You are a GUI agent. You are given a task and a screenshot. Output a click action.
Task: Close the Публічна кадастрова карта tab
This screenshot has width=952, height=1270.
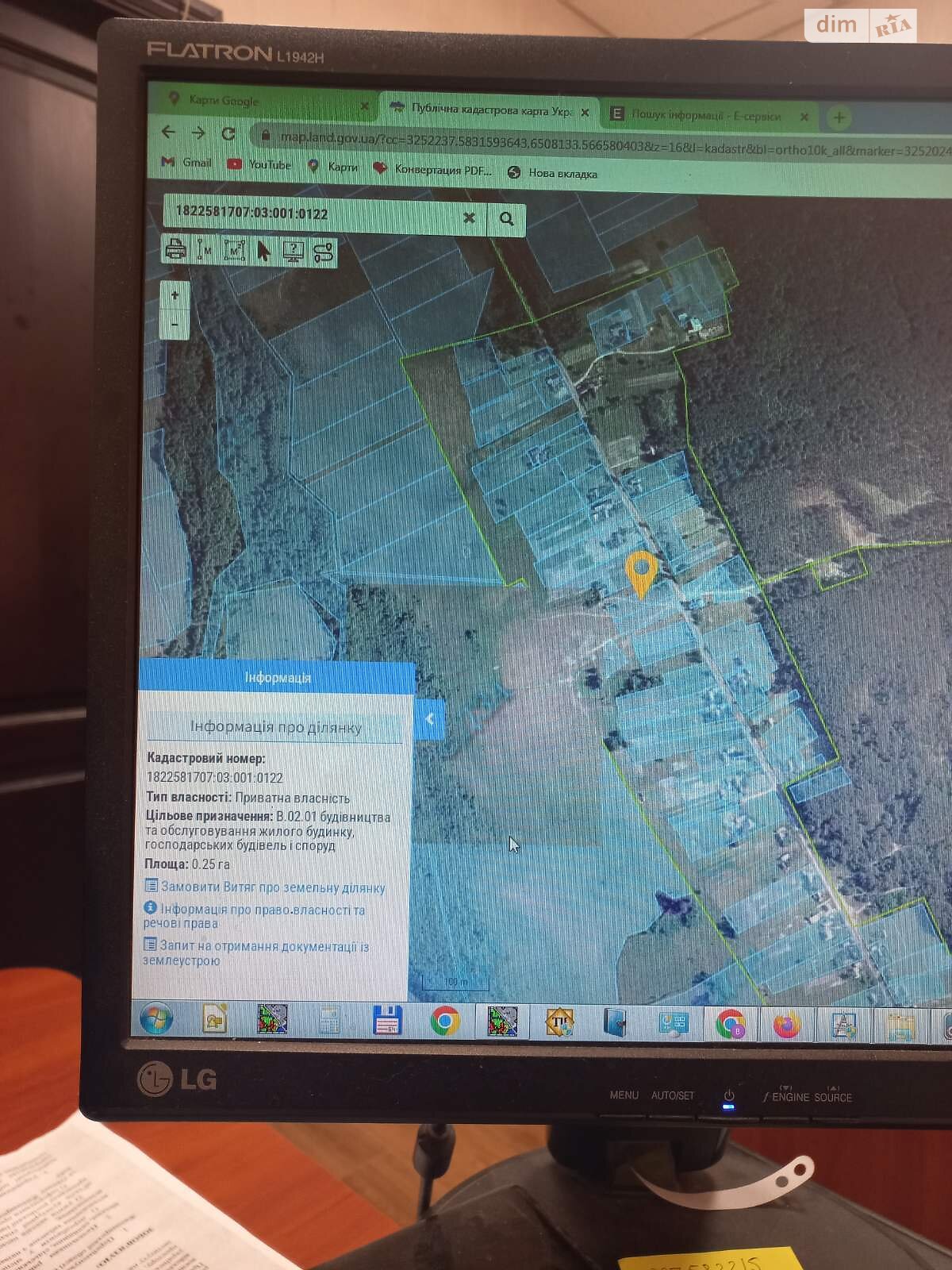tap(585, 113)
